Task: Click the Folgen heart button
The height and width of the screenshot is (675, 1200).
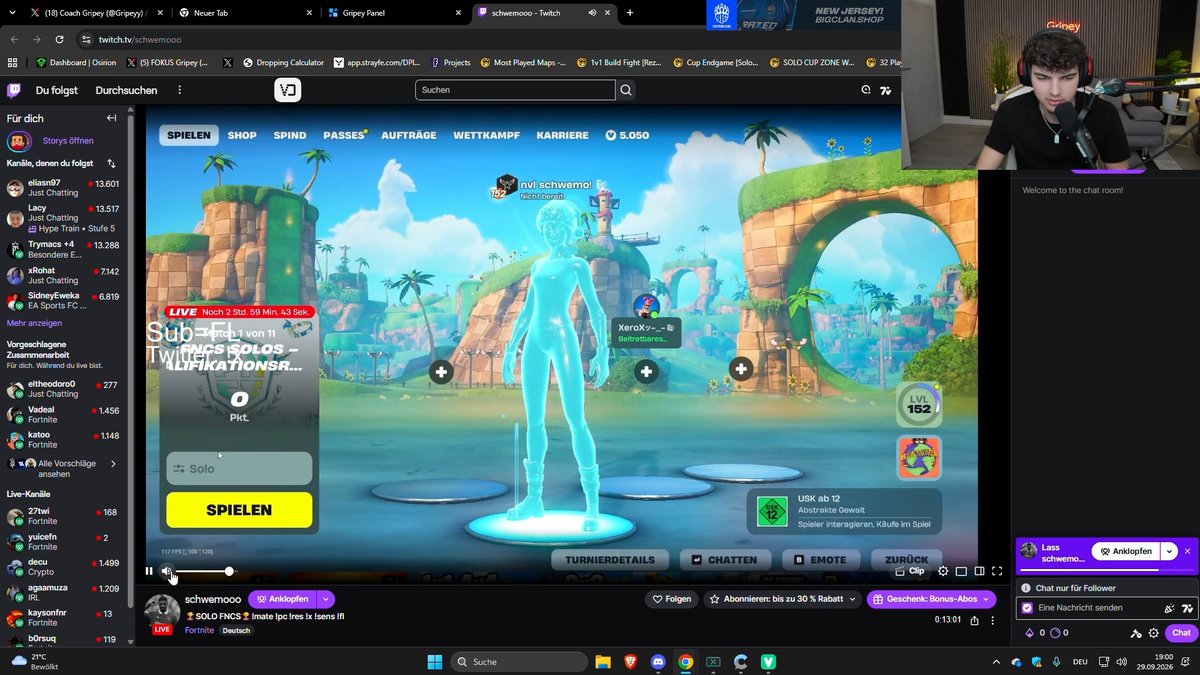Action: click(672, 599)
